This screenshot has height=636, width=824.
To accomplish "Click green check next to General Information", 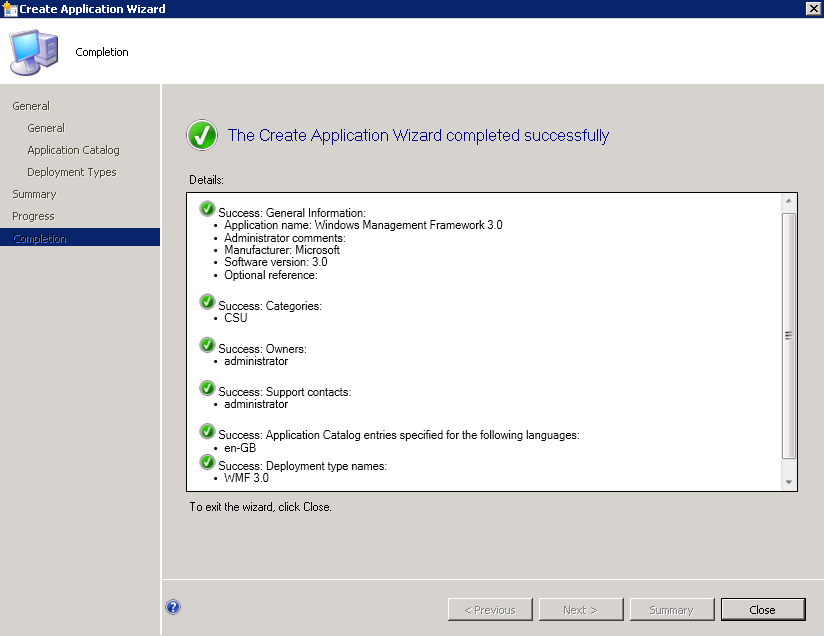I will [x=207, y=209].
